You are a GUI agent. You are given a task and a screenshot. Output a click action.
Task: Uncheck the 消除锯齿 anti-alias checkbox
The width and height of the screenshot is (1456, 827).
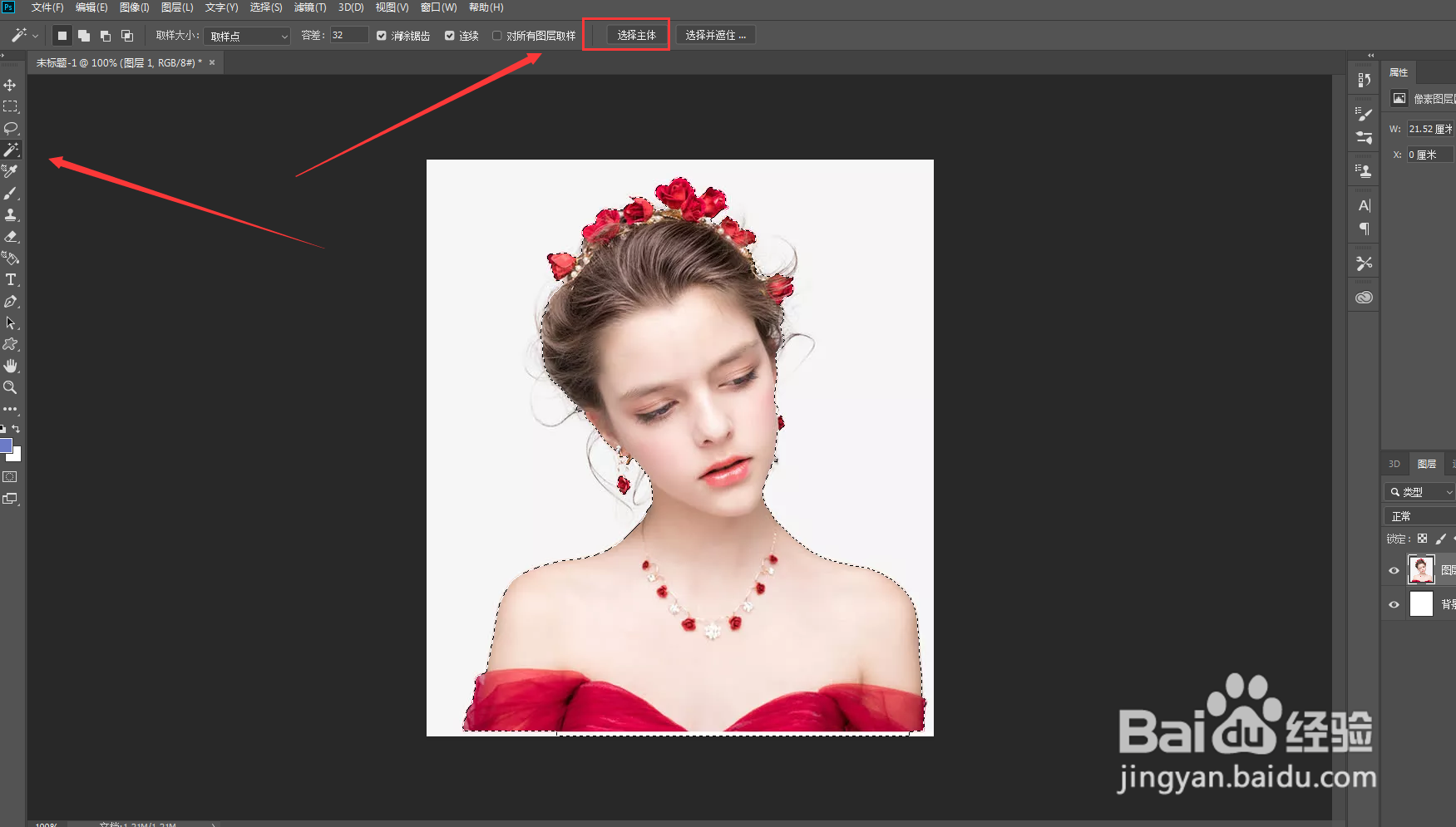[x=382, y=36]
